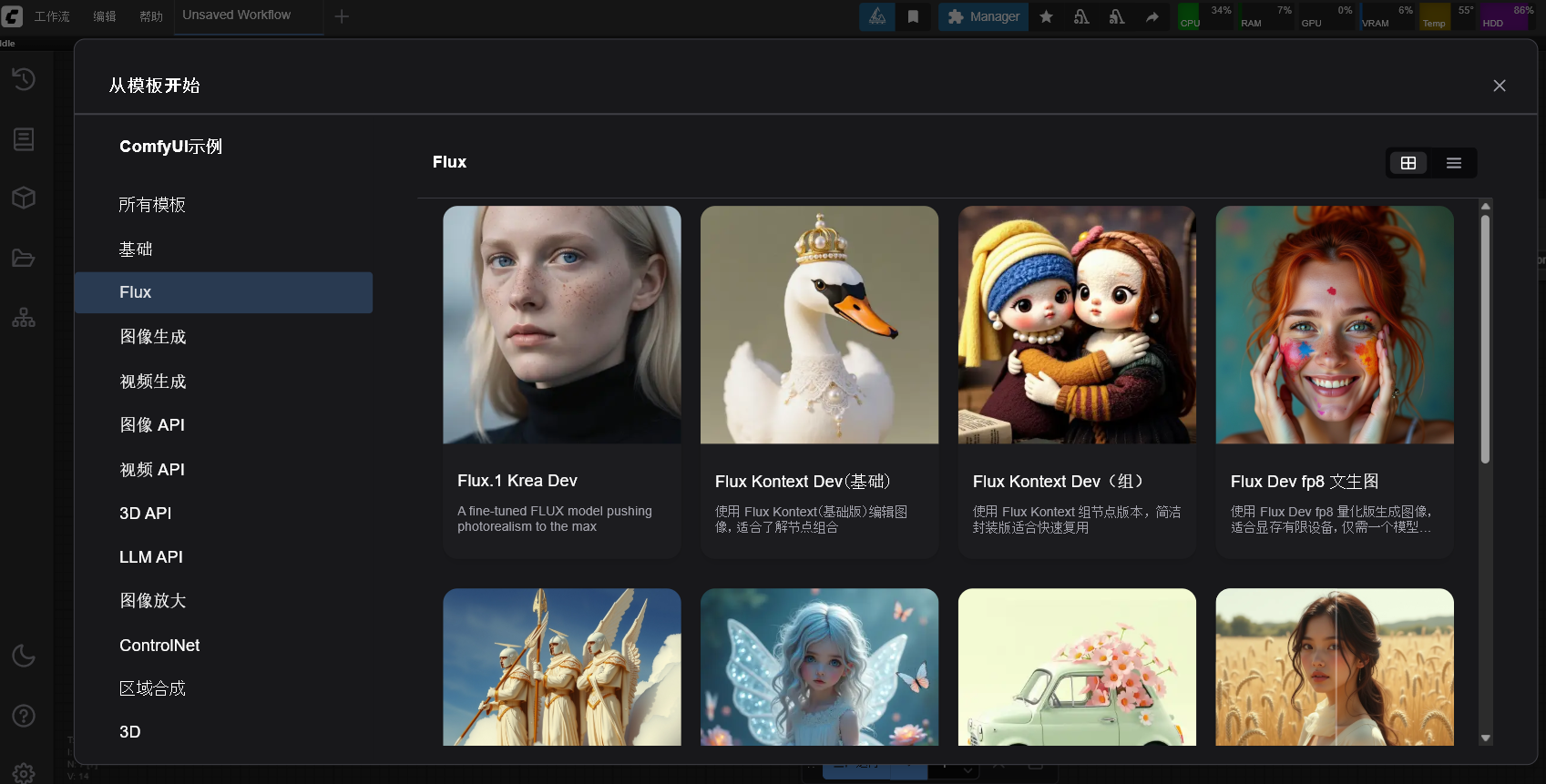Click the Temp monitor

tap(1448, 16)
